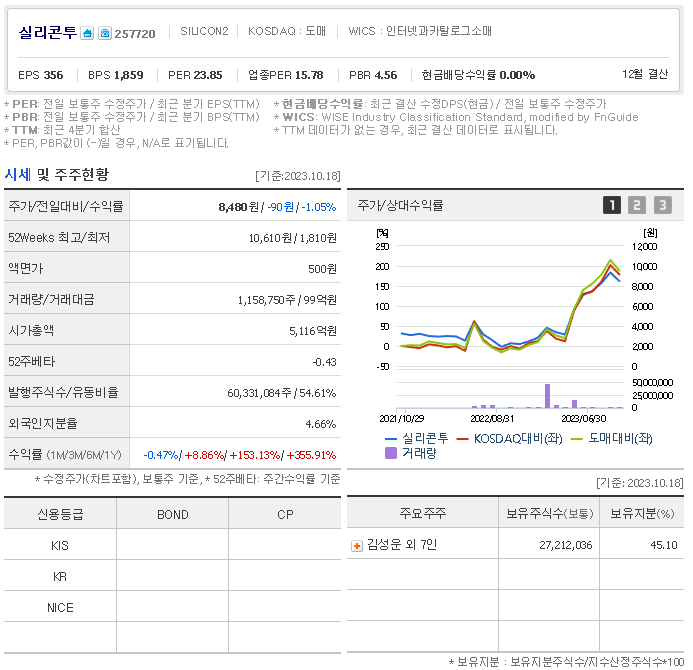Click the 2023/06/30 chart axis date
This screenshot has height=670, width=693.
(x=584, y=418)
